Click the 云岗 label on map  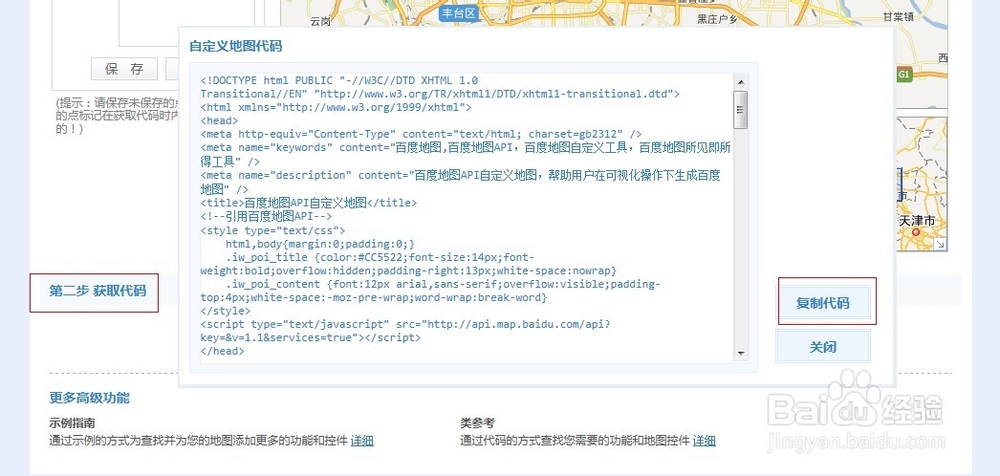321,21
